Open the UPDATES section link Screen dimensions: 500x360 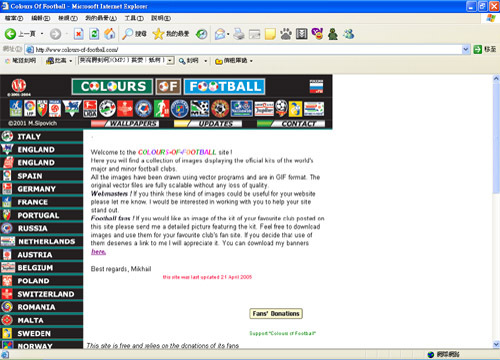click(x=208, y=124)
